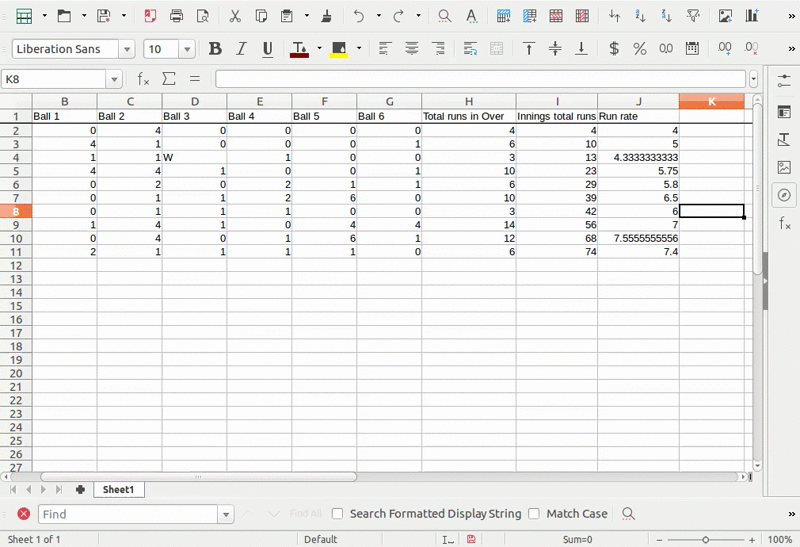Image resolution: width=800 pixels, height=547 pixels.
Task: Select the Sheet1 tab
Action: [x=118, y=490]
